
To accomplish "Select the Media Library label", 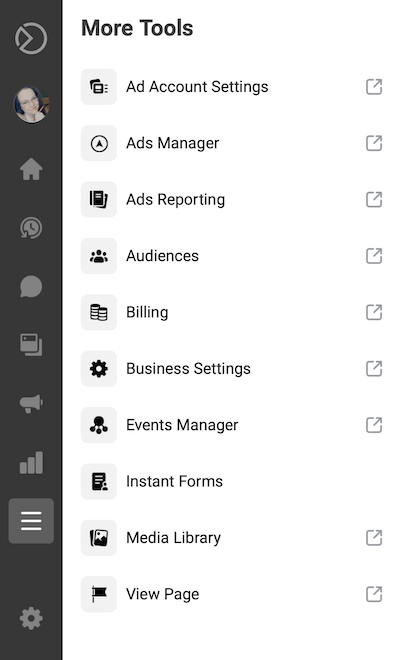I will tap(173, 538).
